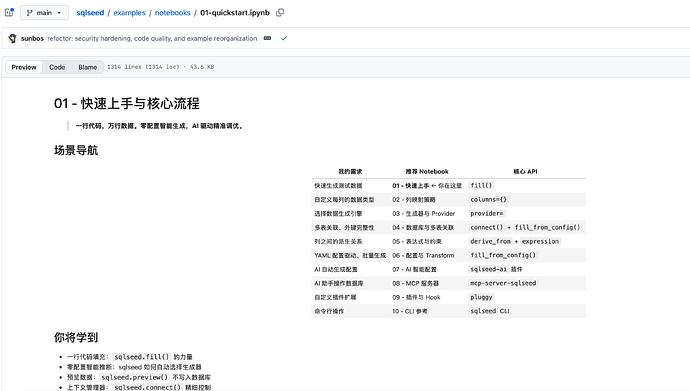Click the connect() code cell
690x391 pixels.
[486, 227]
